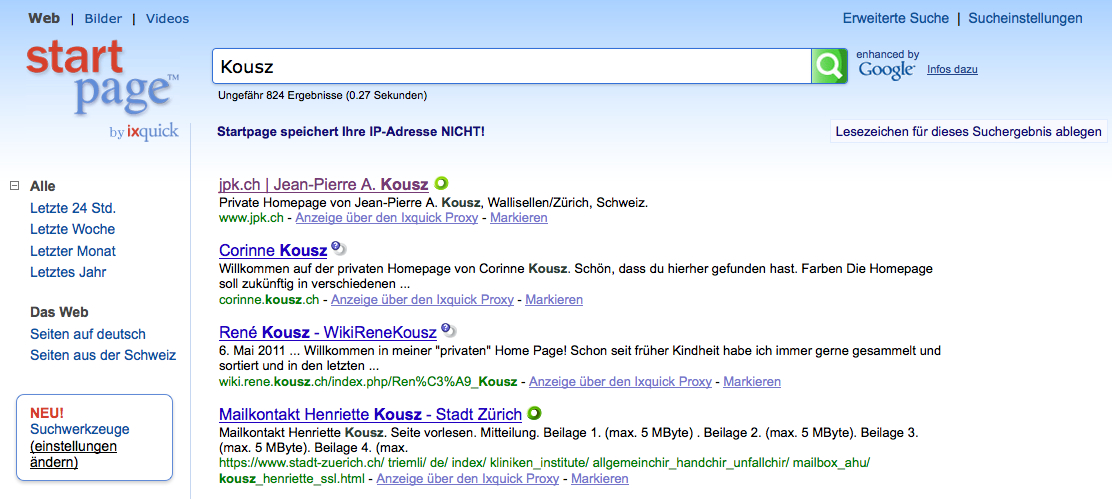Click the green magnifier search button
Image resolution: width=1112 pixels, height=499 pixels.
829,67
